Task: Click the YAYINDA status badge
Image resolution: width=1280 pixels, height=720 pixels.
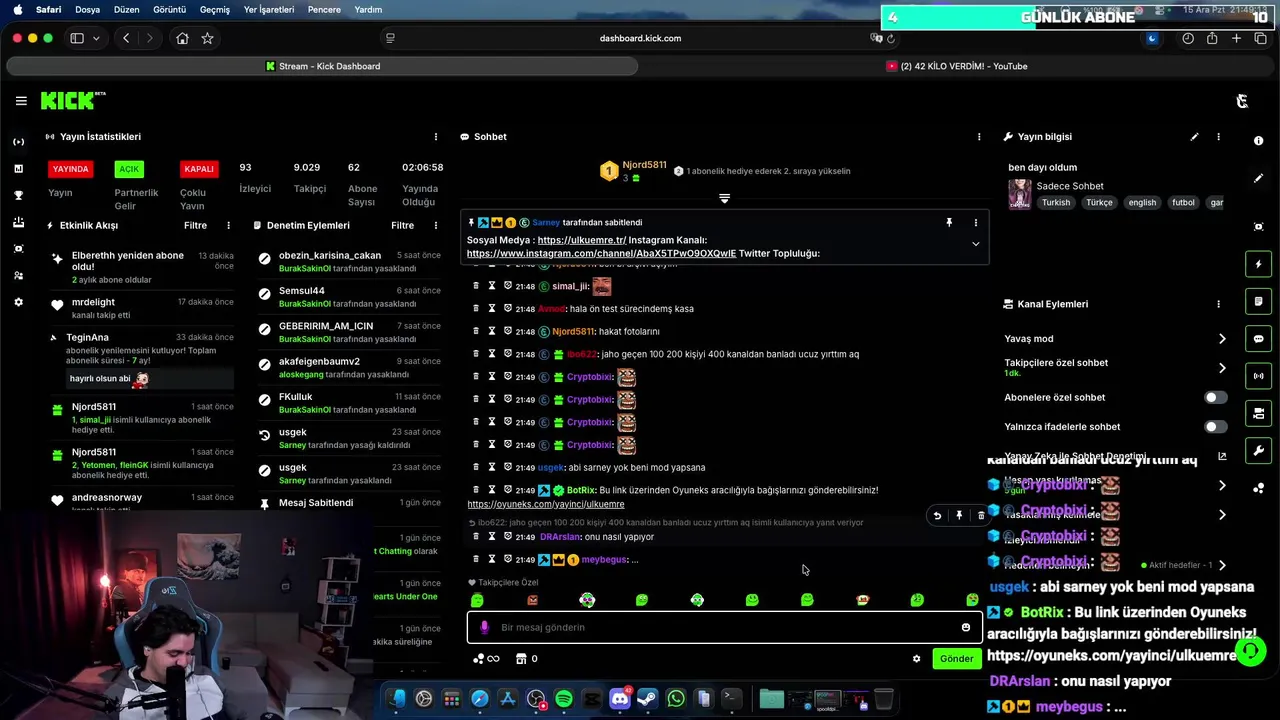Action: click(71, 169)
